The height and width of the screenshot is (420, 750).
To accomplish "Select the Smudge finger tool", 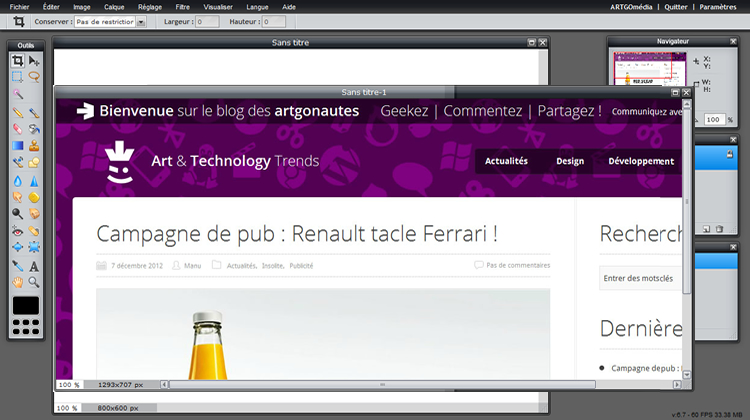I will click(18, 197).
